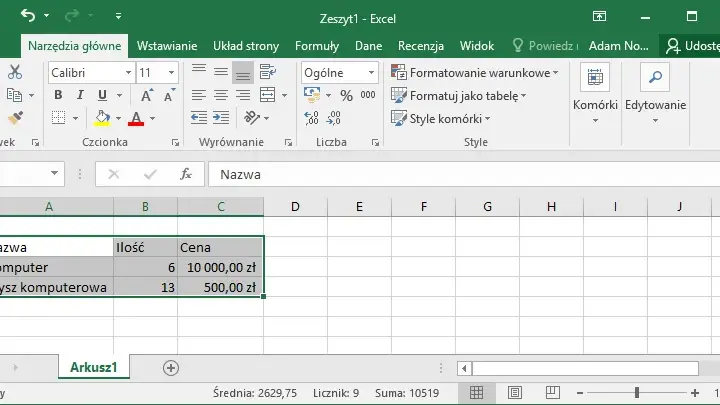This screenshot has height=405, width=720.
Task: Switch to Page Layout view
Action: pyautogui.click(x=515, y=393)
